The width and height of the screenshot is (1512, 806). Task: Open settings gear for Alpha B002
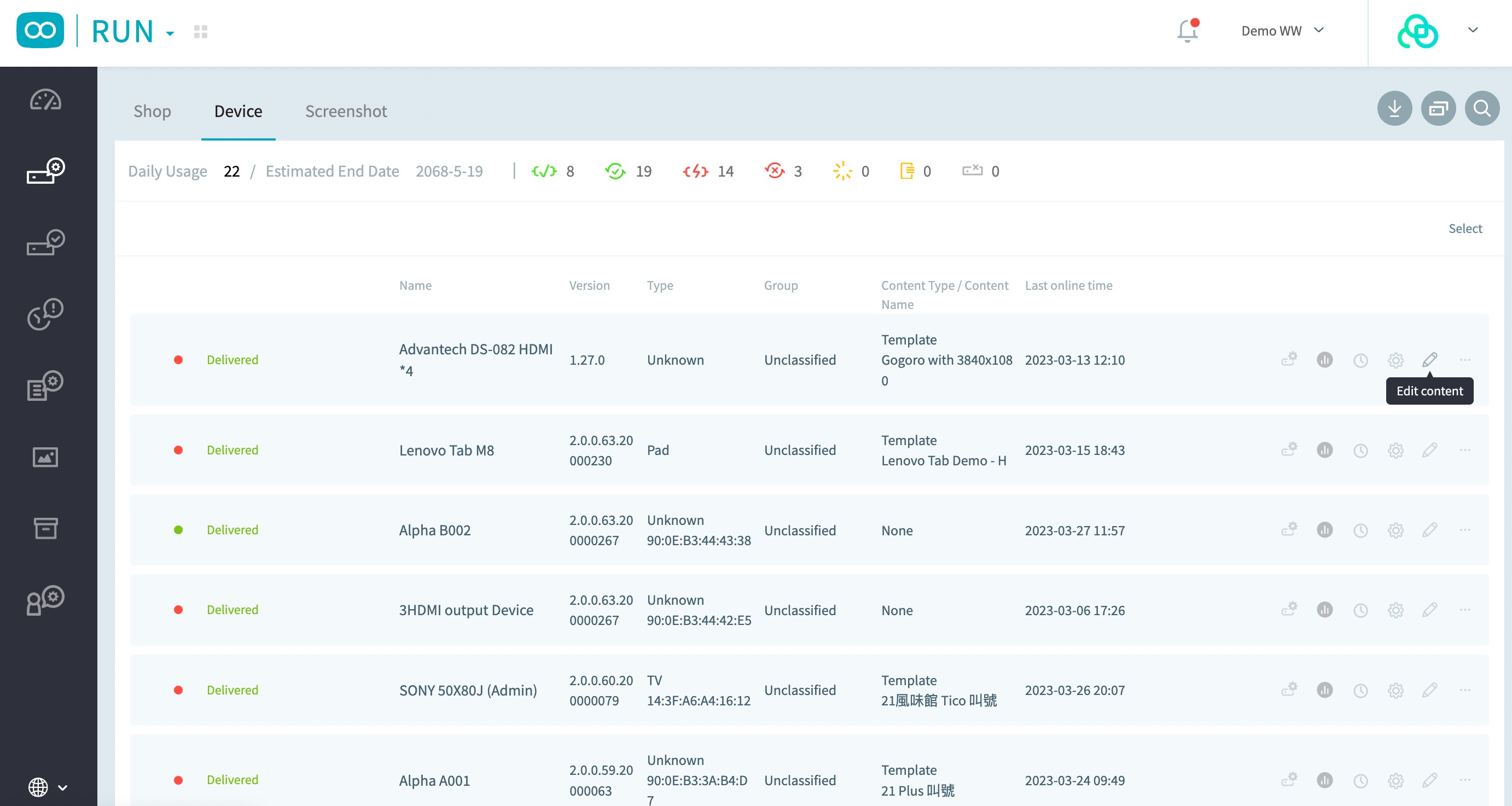pos(1395,530)
